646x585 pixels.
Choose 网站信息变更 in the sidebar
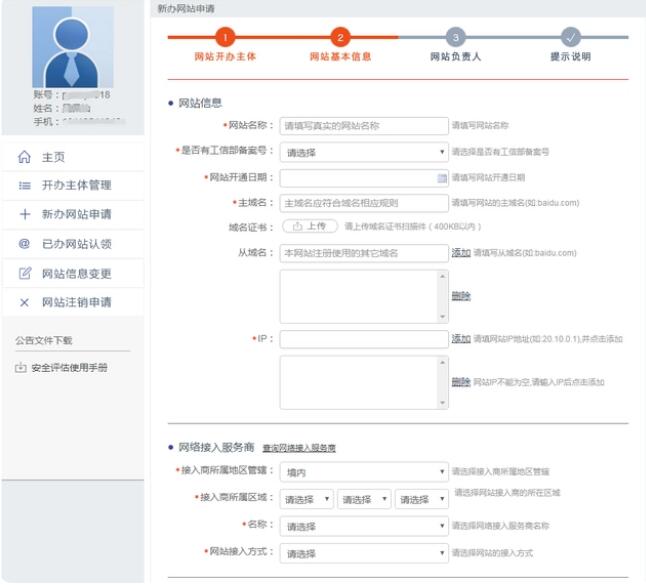[x=73, y=273]
